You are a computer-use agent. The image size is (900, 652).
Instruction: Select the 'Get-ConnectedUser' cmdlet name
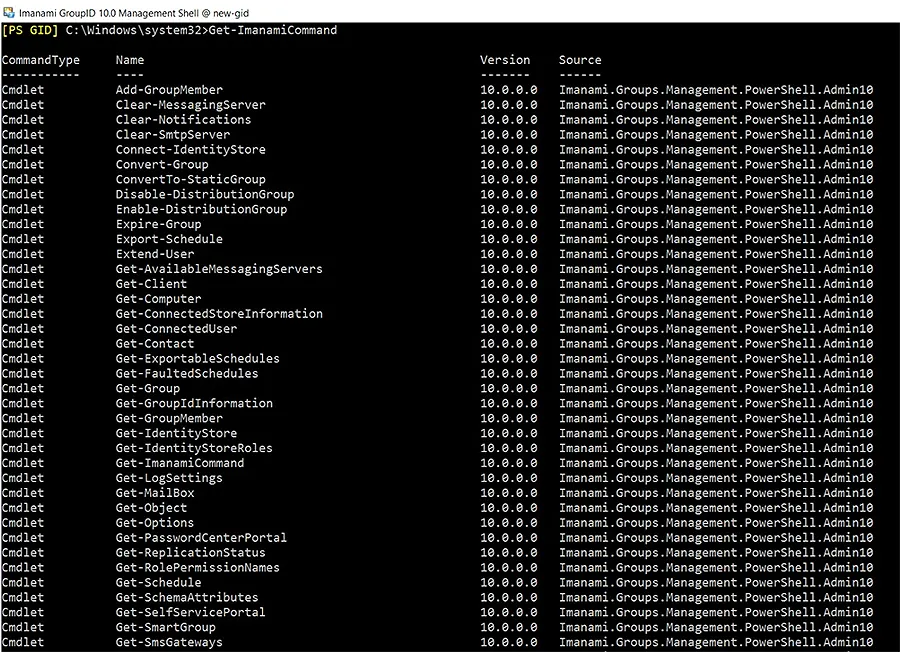coord(176,328)
